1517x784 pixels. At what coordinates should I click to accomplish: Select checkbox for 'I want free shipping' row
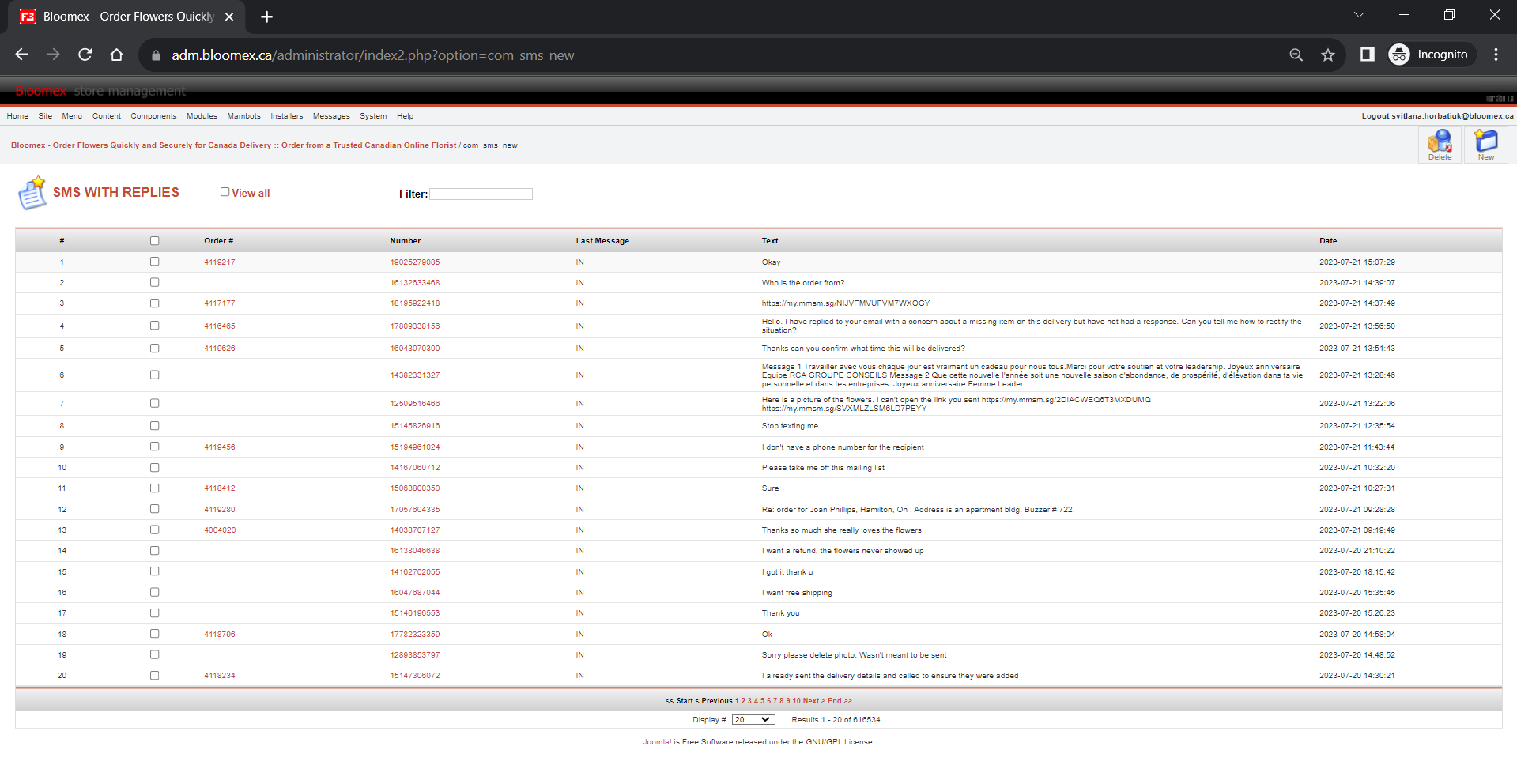(x=155, y=593)
